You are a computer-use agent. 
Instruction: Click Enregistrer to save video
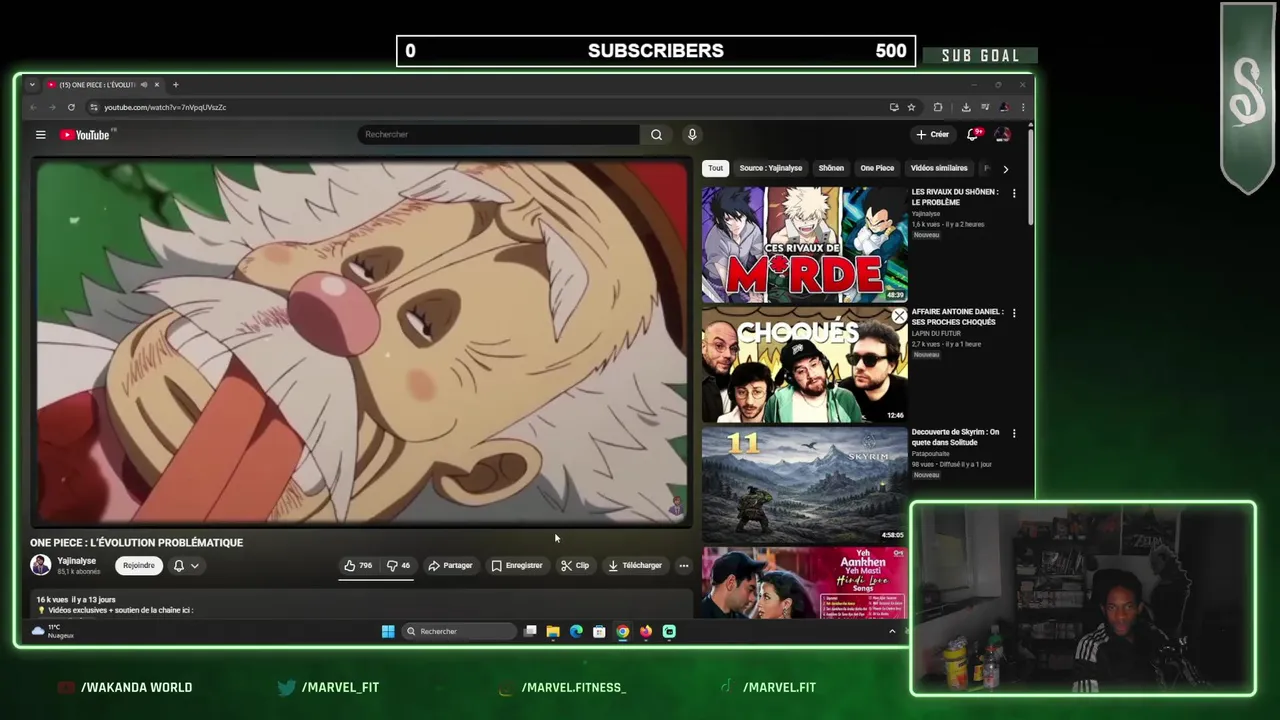[517, 566]
